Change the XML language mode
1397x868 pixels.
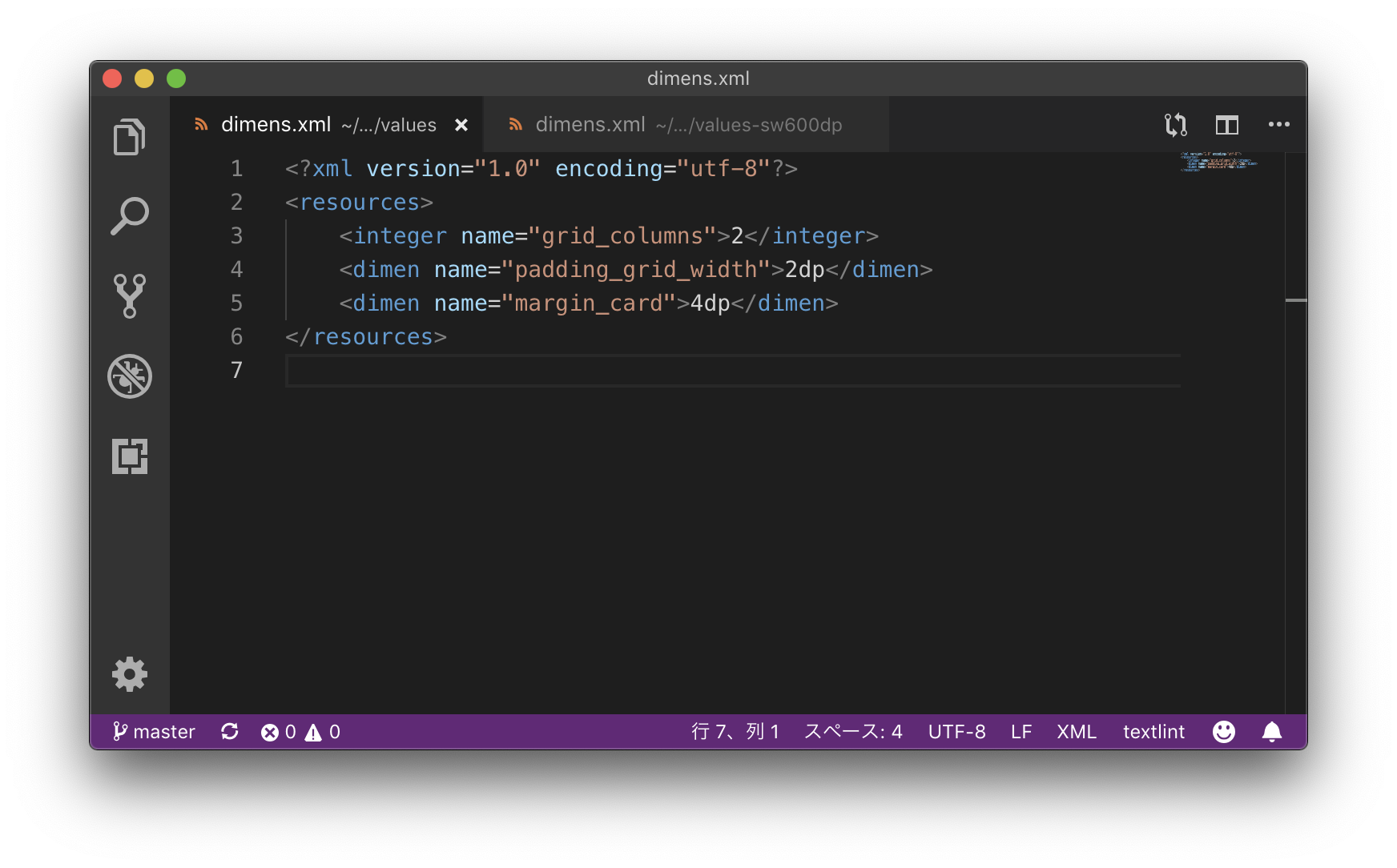click(1076, 731)
